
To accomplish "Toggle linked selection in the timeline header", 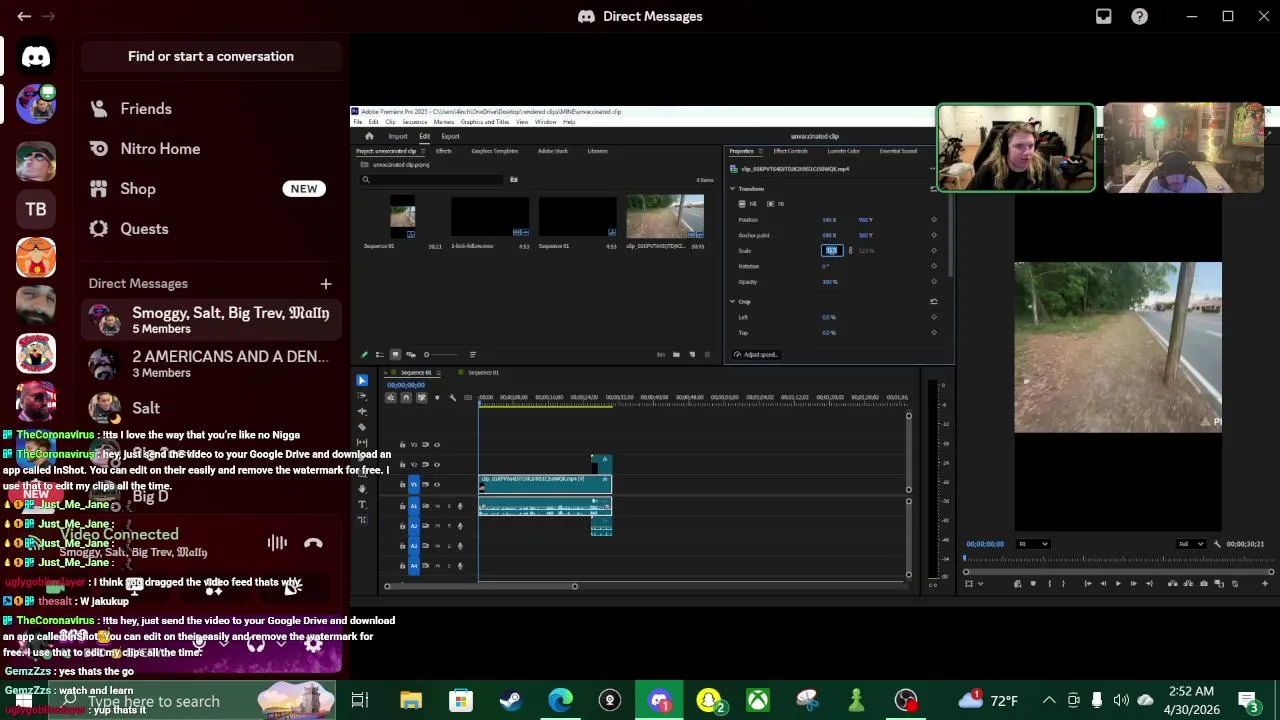I will [x=421, y=397].
